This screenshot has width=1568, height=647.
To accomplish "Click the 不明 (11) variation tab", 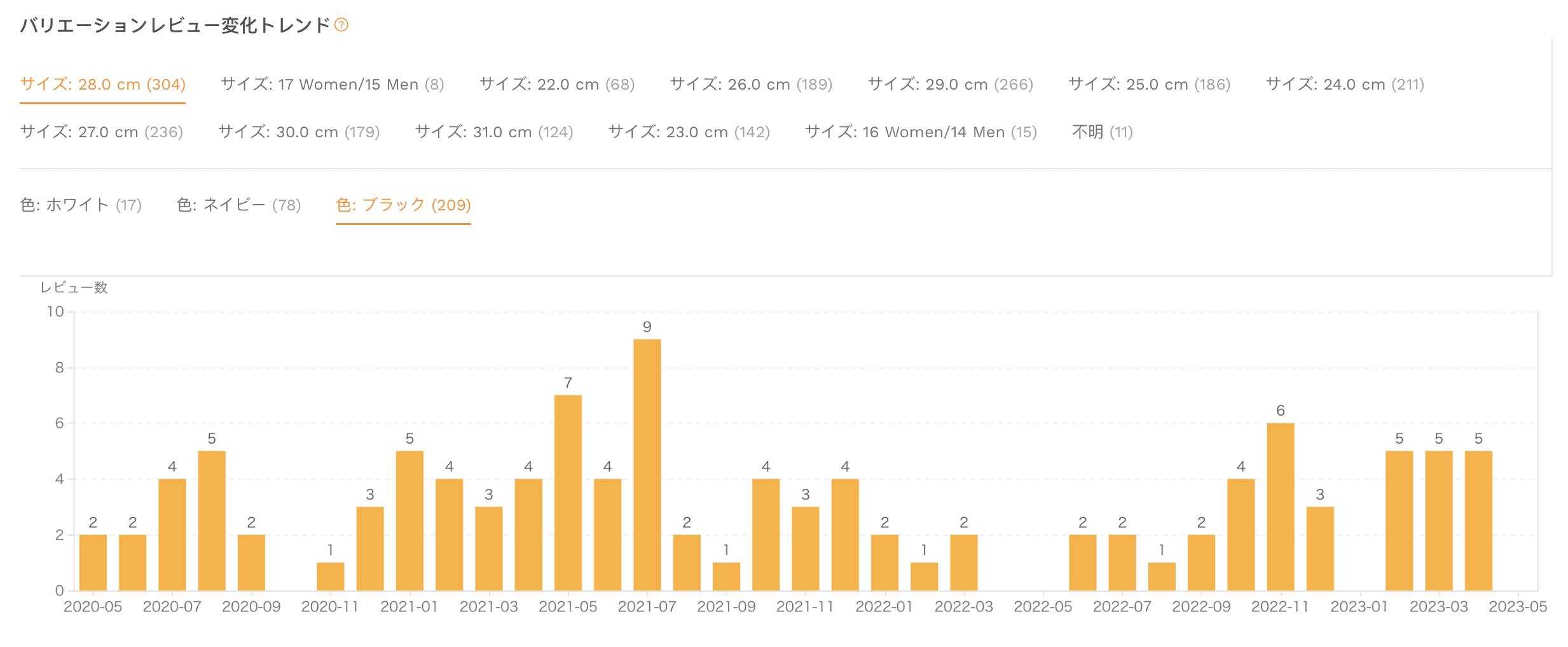I will (x=1103, y=132).
